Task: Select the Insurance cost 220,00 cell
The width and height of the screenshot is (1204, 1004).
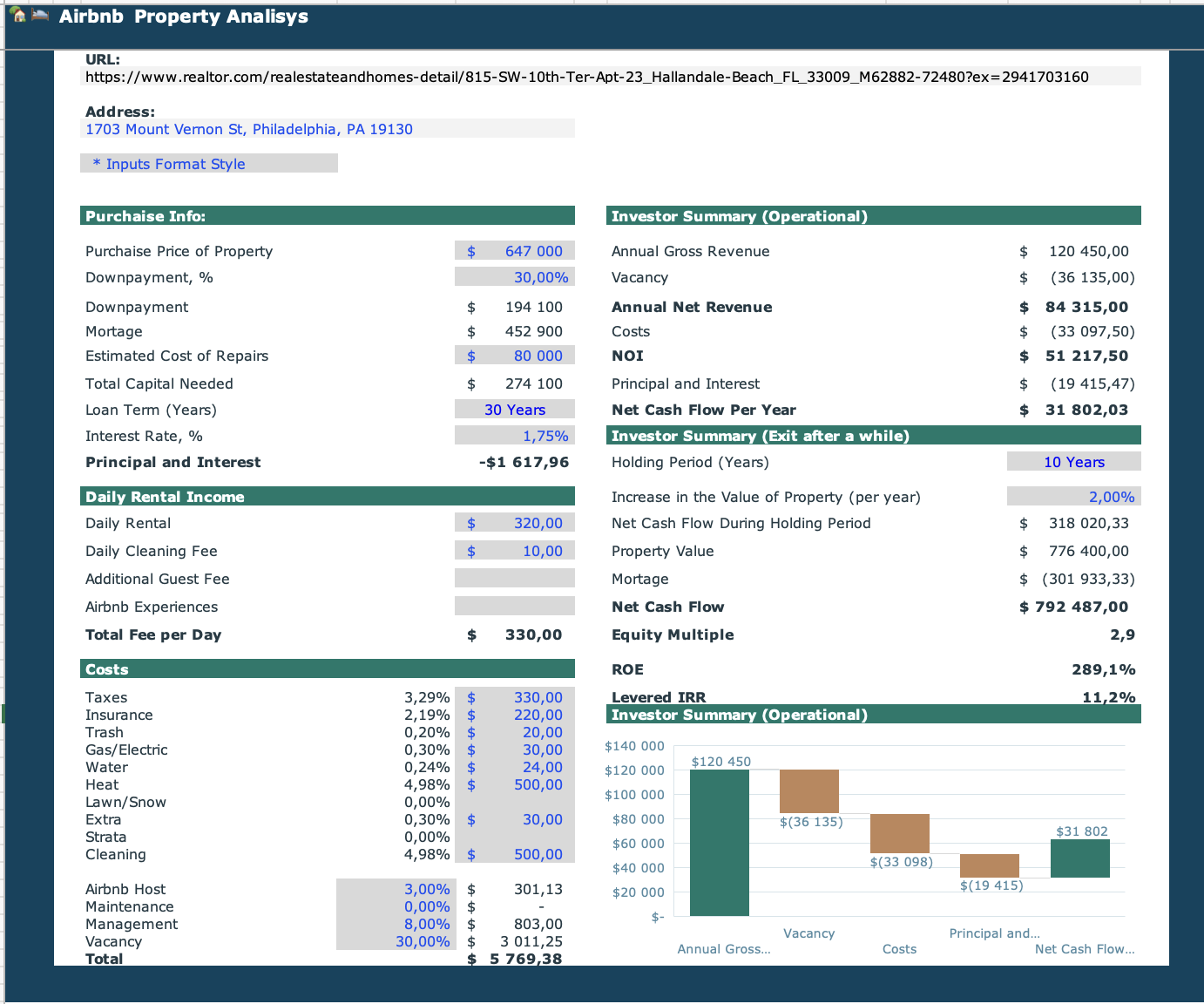Action: (515, 715)
